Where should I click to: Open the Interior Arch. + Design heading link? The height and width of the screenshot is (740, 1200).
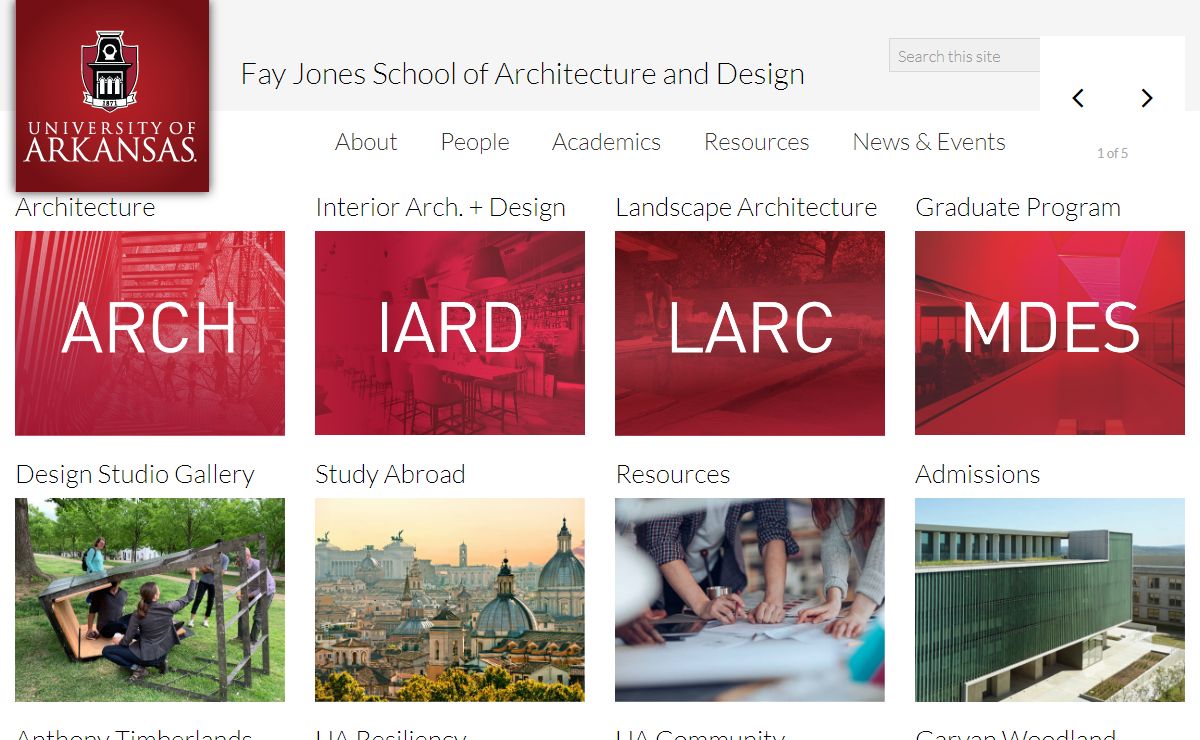coord(440,207)
